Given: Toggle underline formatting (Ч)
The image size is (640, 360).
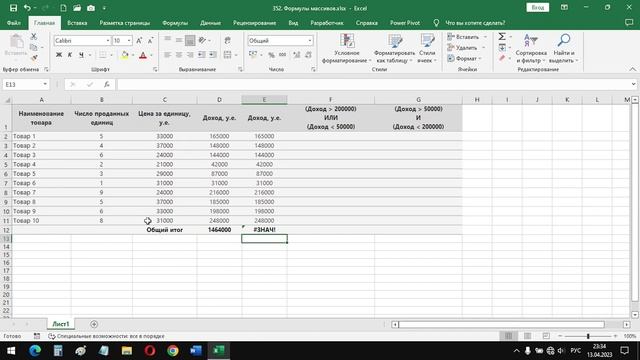Looking at the screenshot, I should [81, 55].
